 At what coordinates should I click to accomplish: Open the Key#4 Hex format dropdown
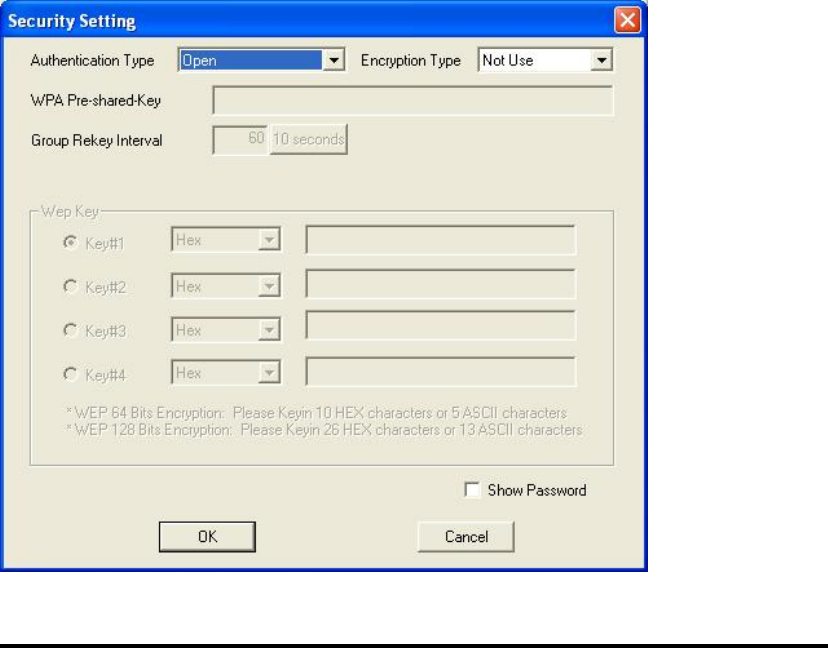[226, 373]
